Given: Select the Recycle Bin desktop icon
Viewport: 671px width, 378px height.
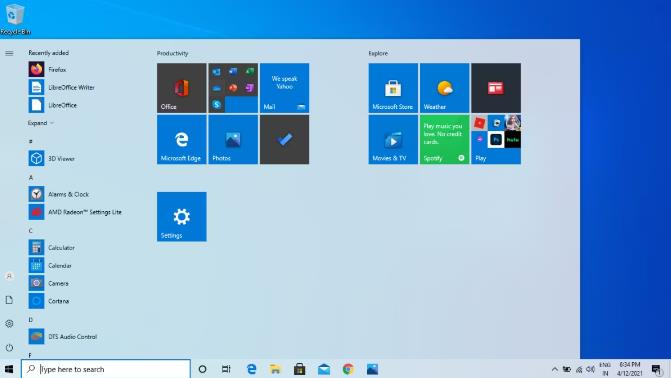Looking at the screenshot, I should [x=15, y=19].
